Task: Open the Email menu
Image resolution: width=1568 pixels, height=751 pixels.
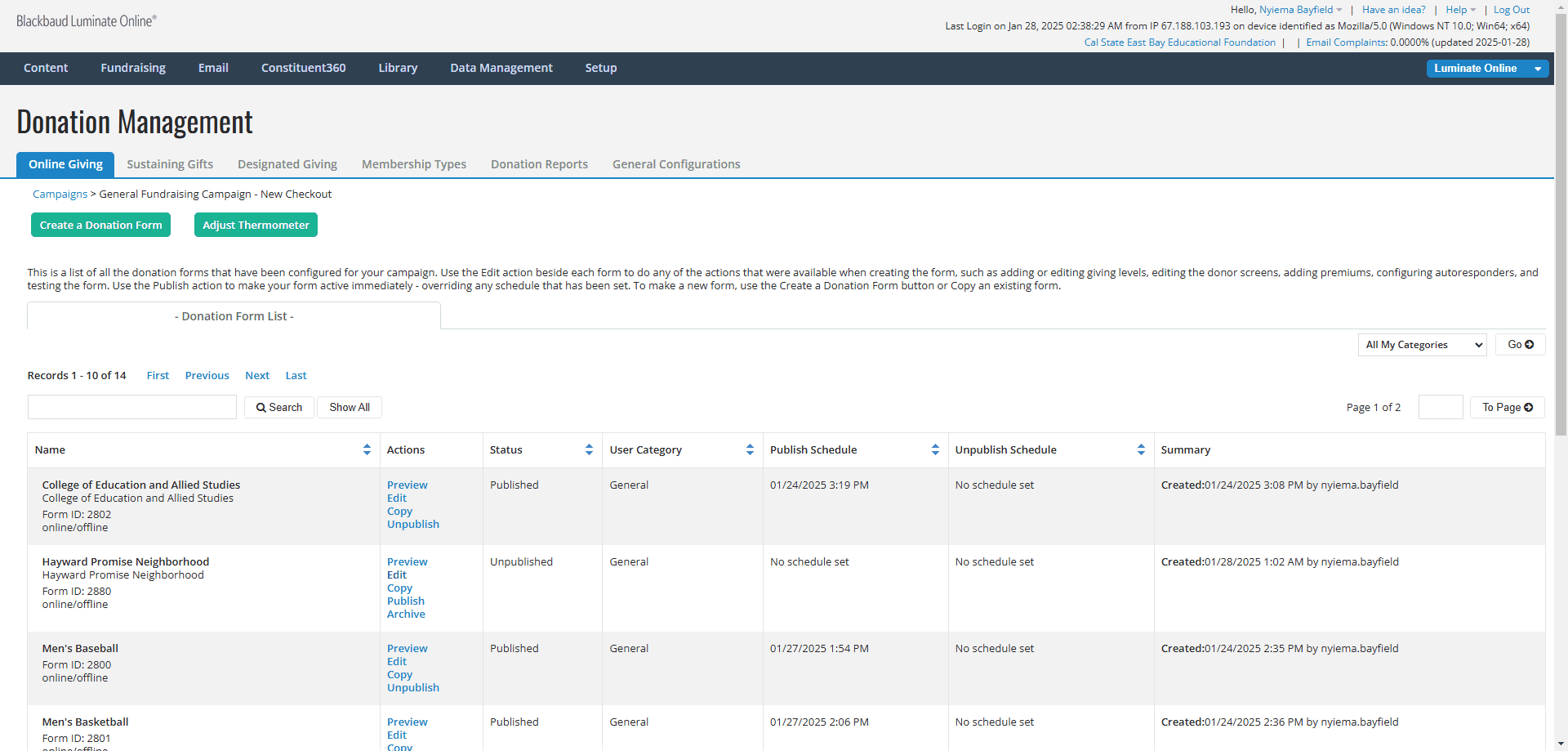Action: click(213, 68)
